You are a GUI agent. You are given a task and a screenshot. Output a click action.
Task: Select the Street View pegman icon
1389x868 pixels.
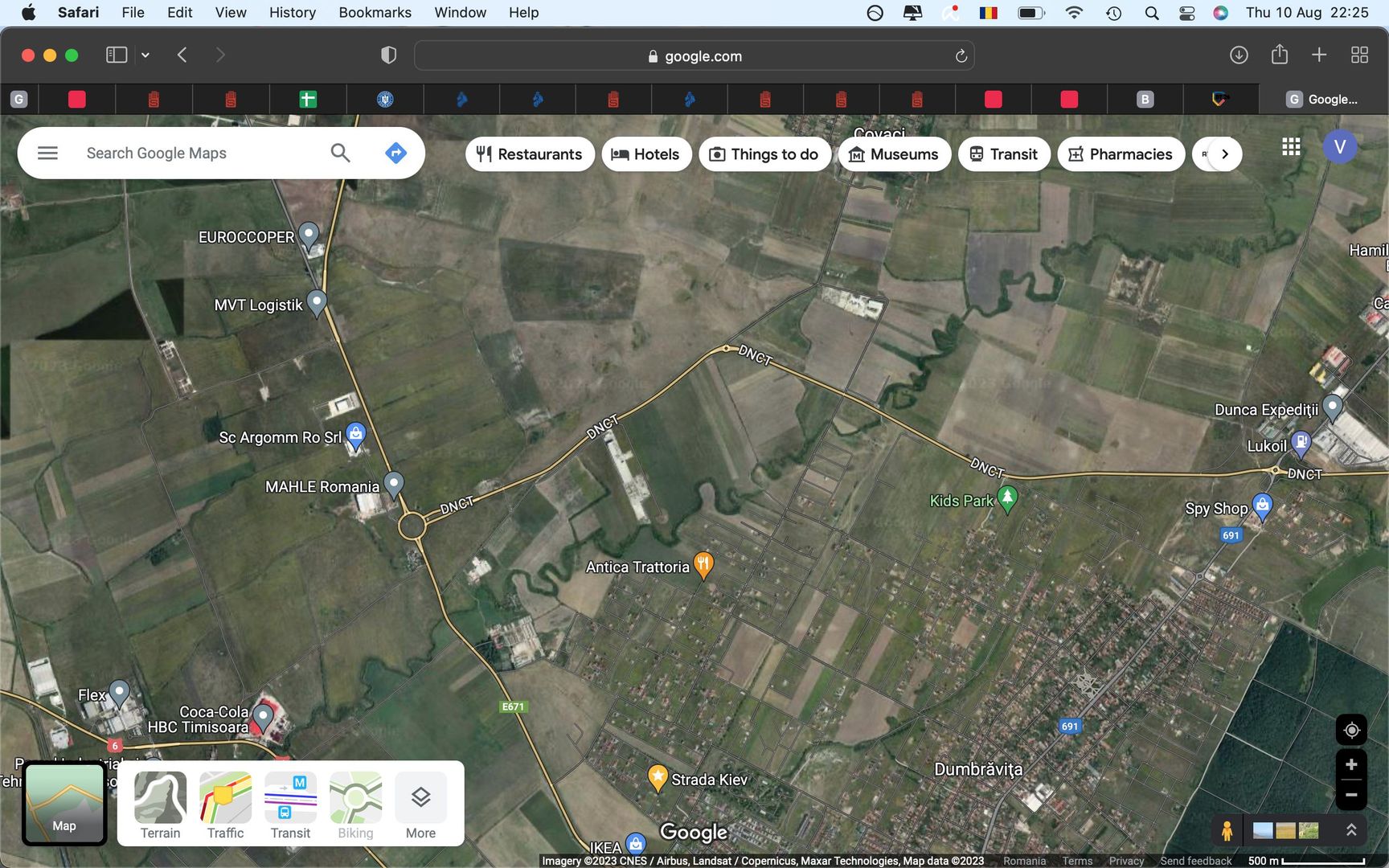[1227, 830]
